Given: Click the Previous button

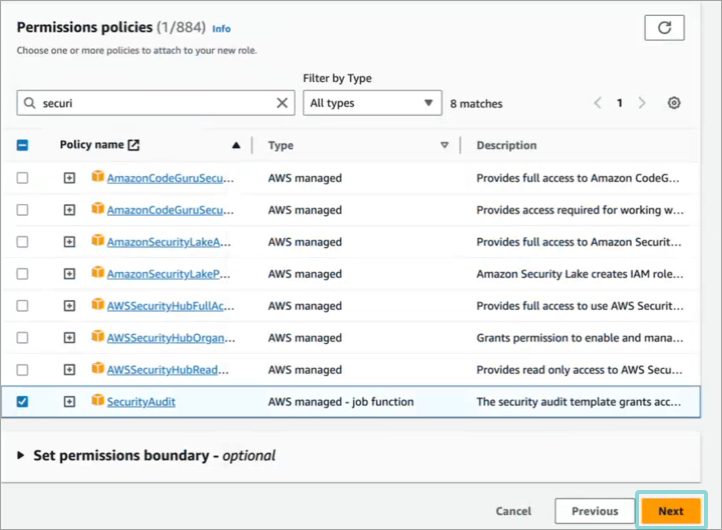Looking at the screenshot, I should pyautogui.click(x=594, y=511).
